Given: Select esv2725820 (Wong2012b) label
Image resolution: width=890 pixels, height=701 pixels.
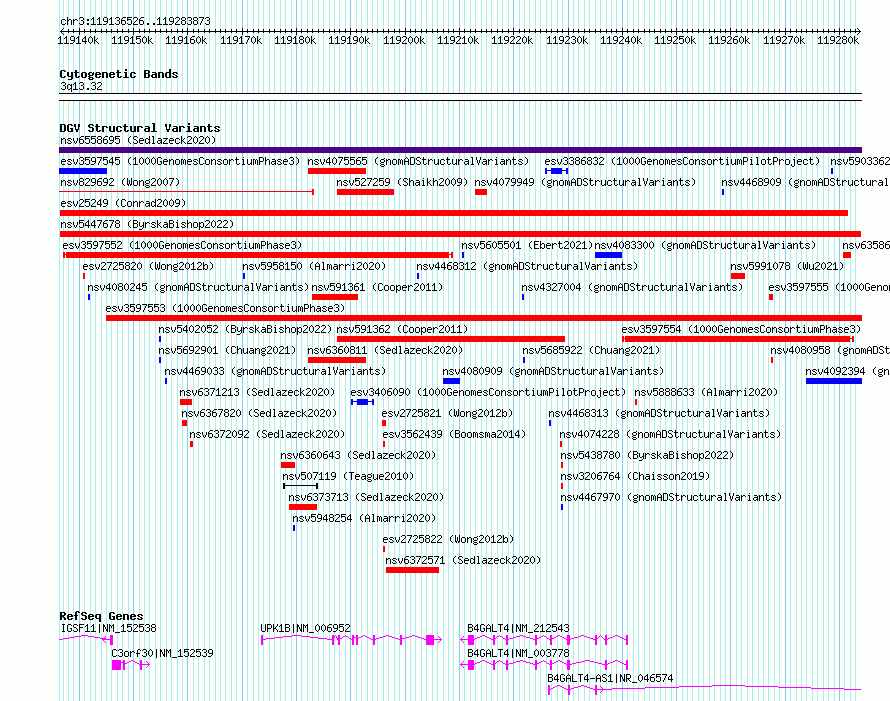Looking at the screenshot, I should point(148,266).
